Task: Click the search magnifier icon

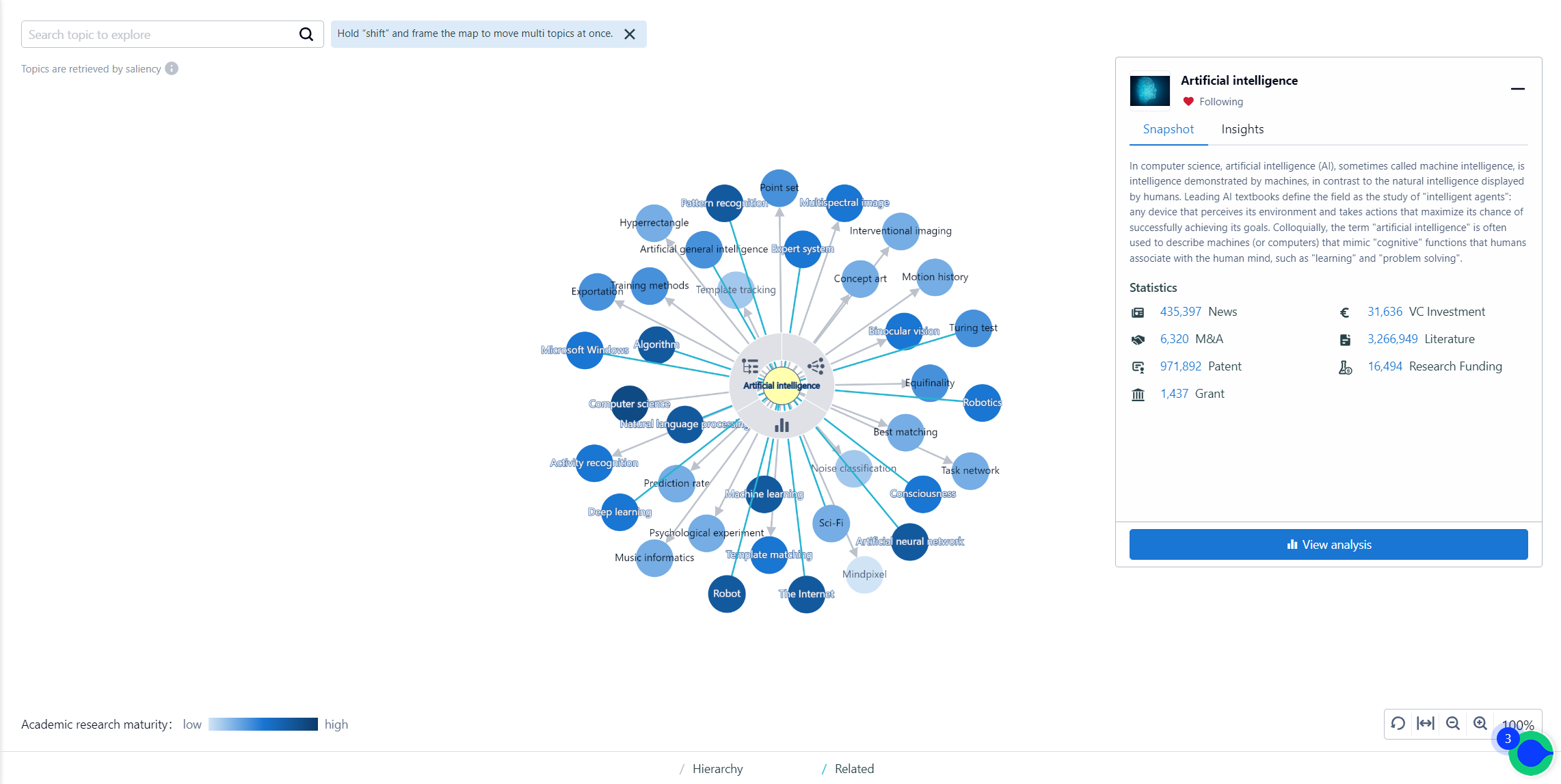Action: 306,34
